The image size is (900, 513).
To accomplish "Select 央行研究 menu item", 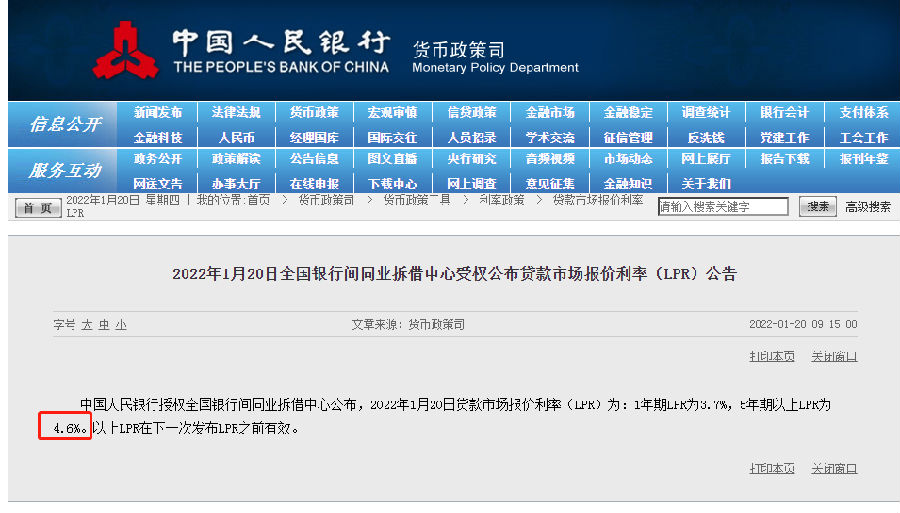I will [x=472, y=159].
